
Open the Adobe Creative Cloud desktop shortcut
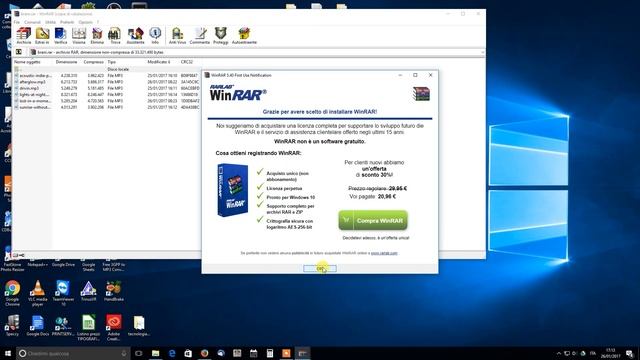point(113,327)
